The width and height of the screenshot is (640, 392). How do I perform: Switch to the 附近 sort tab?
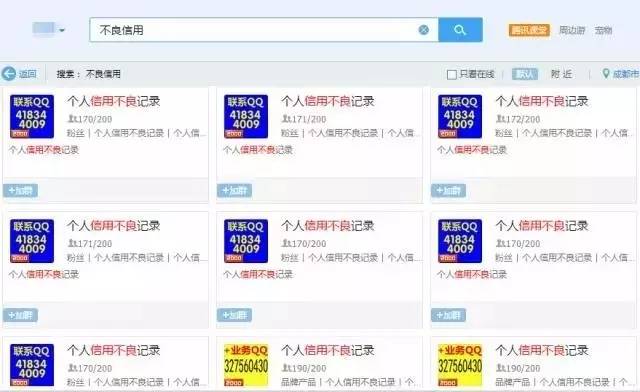561,74
